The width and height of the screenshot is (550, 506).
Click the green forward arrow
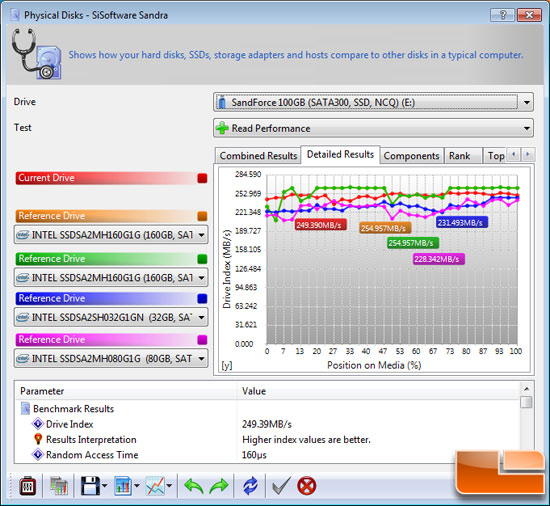click(x=219, y=486)
